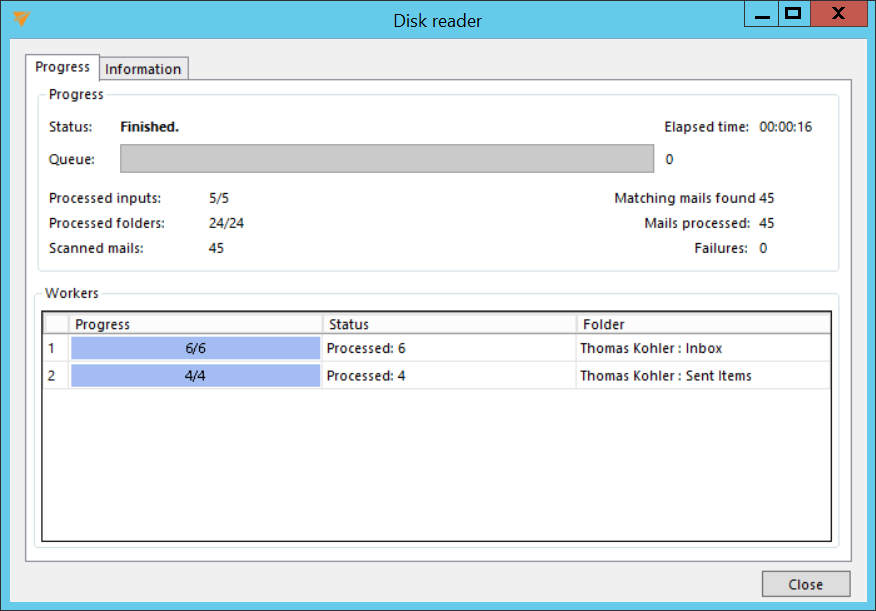Click the Status column header
The height and width of the screenshot is (611, 876).
(449, 324)
